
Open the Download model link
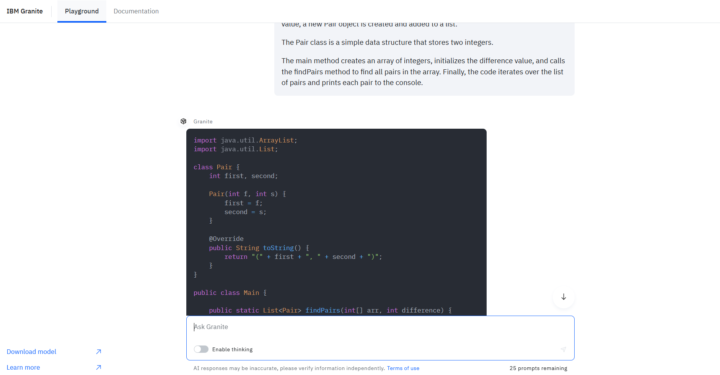tap(31, 352)
